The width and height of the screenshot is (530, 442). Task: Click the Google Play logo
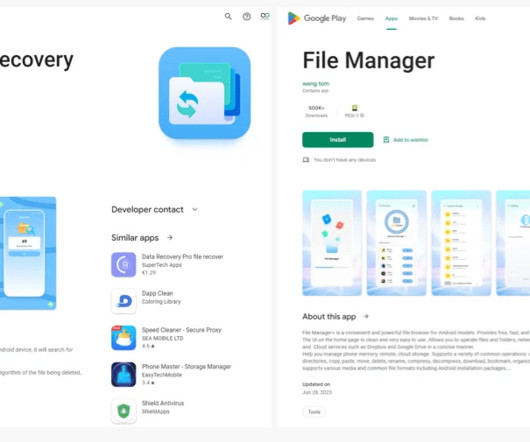point(317,18)
